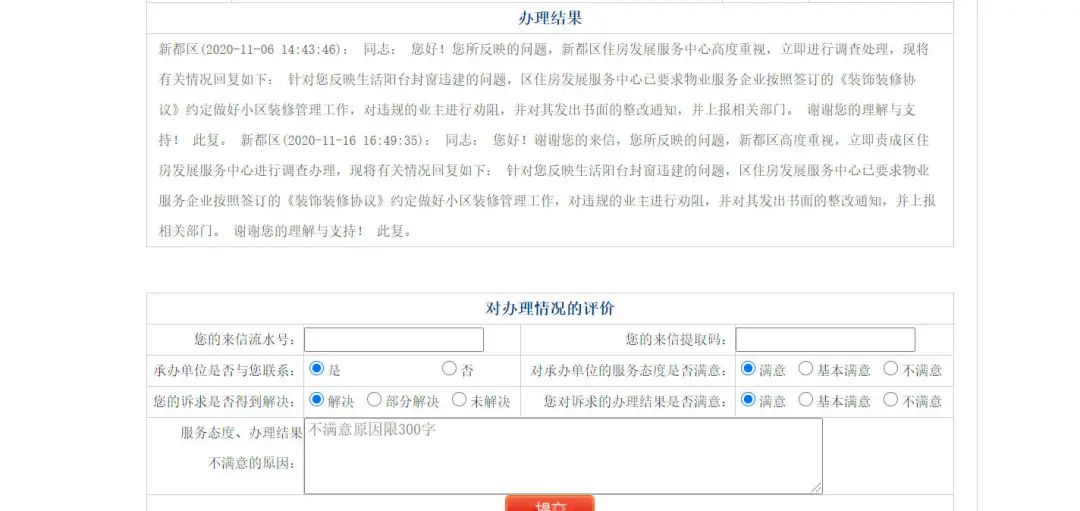Viewport: 1080px width, 511px height.
Task: Pick 基本满意 for 服务态度是否满意
Action: point(806,369)
